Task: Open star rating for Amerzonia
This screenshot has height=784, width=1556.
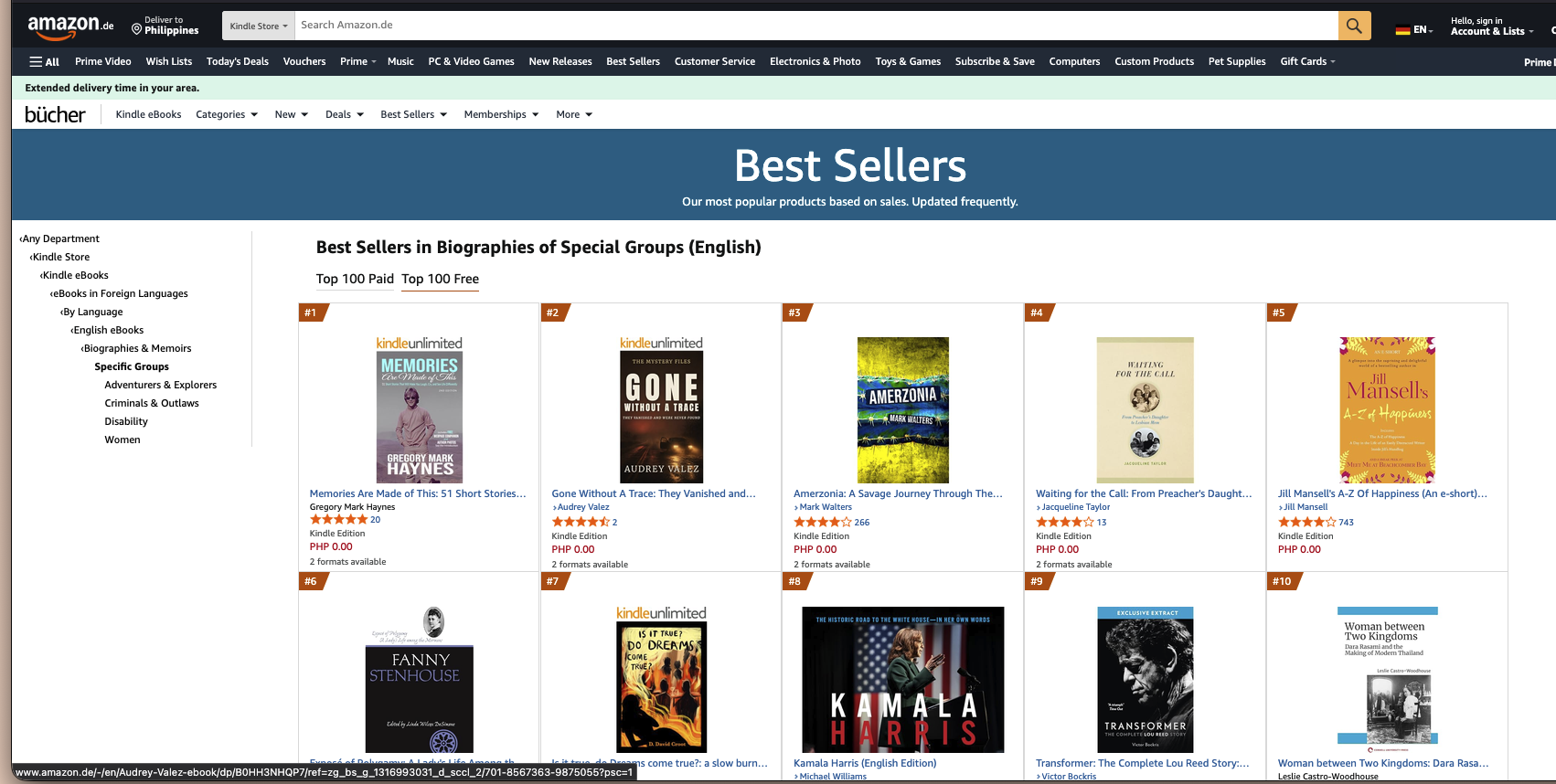Action: 823,522
